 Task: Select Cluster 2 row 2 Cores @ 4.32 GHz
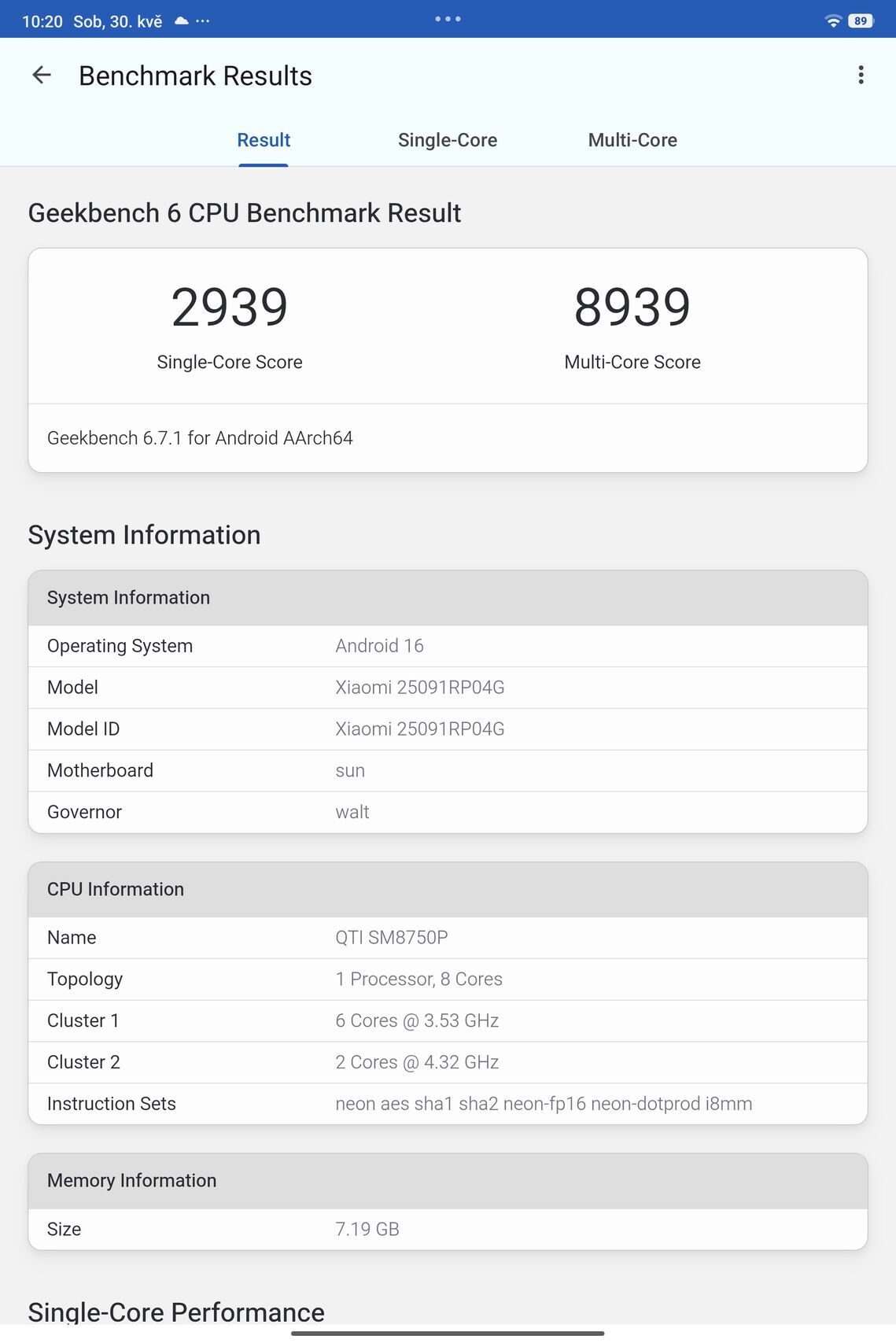click(x=448, y=1063)
